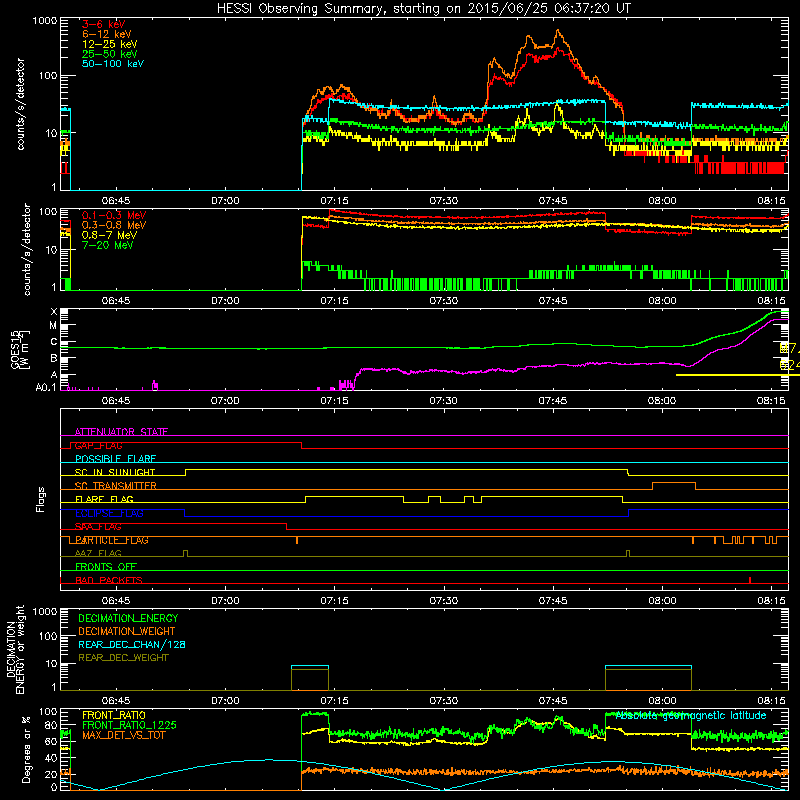Click the Degrees or % axis label
This screenshot has height=800, width=800.
pos(27,750)
